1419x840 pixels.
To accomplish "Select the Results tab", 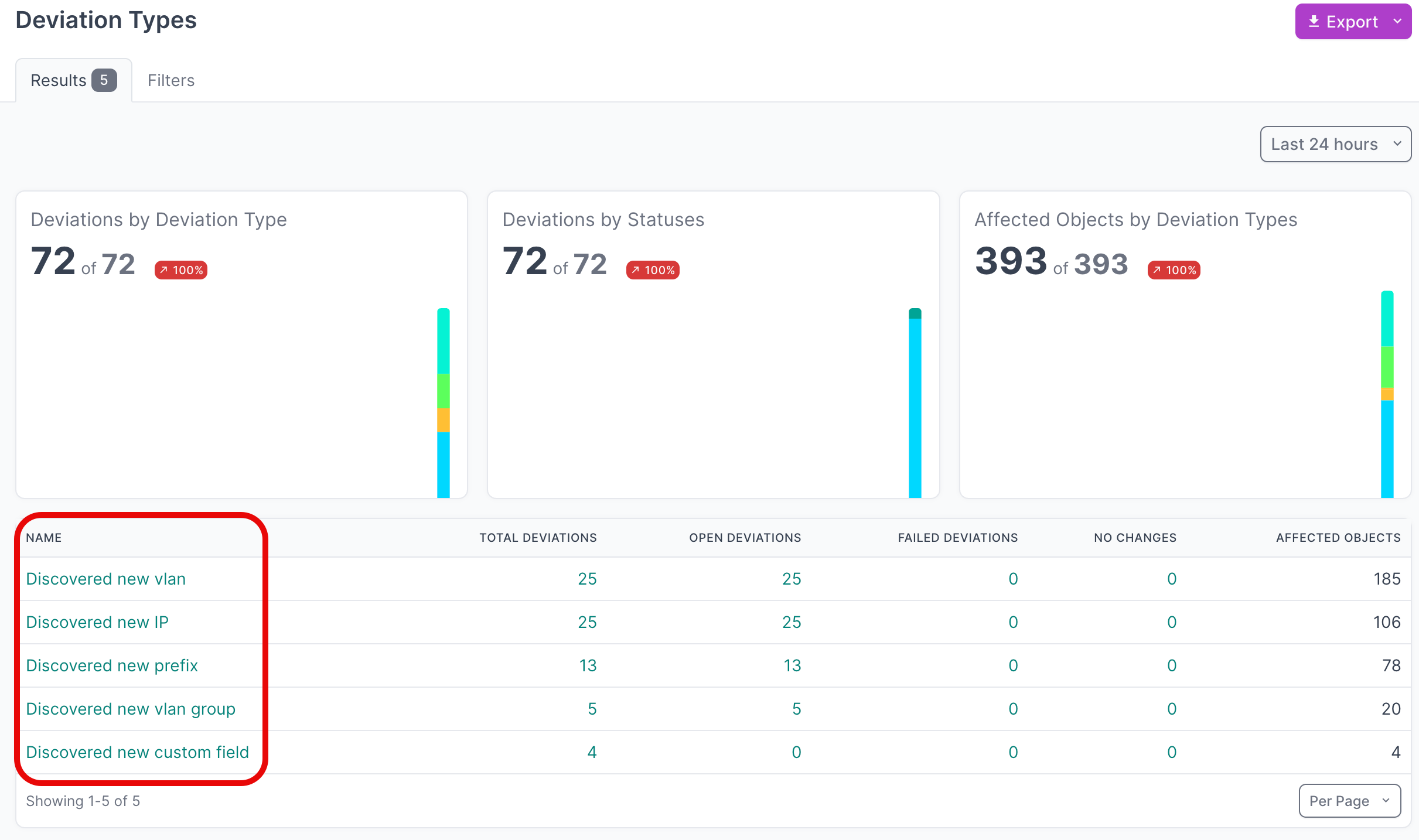I will pos(59,80).
